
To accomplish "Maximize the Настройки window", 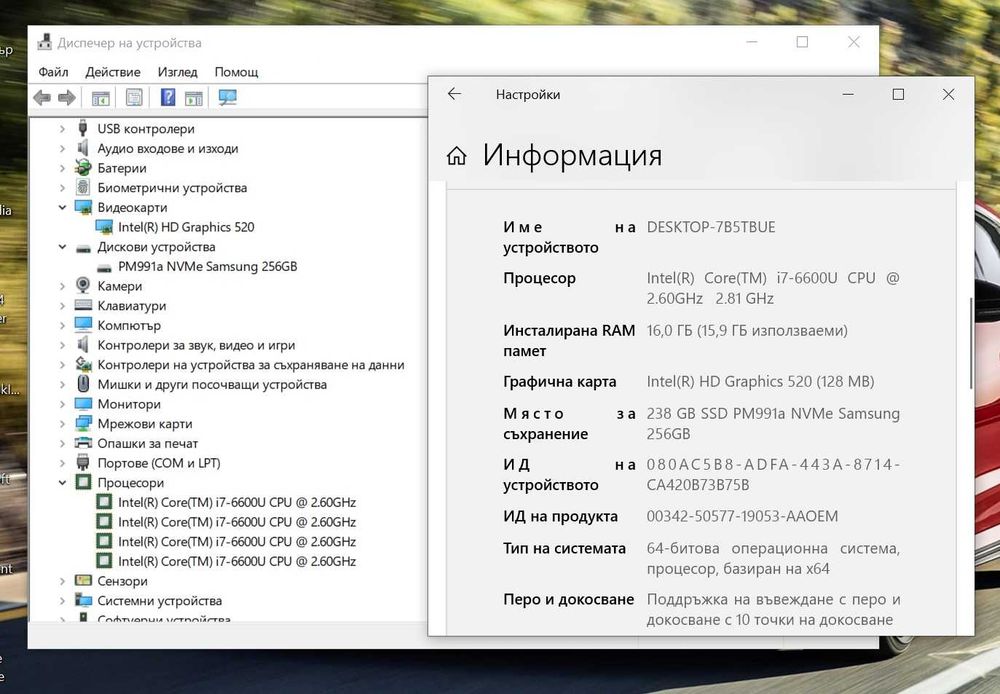I will coord(898,94).
